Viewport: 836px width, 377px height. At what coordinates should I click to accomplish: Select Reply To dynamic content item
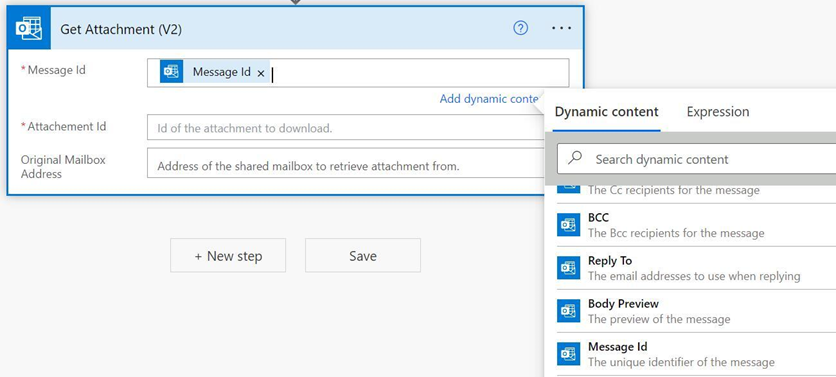(696, 268)
